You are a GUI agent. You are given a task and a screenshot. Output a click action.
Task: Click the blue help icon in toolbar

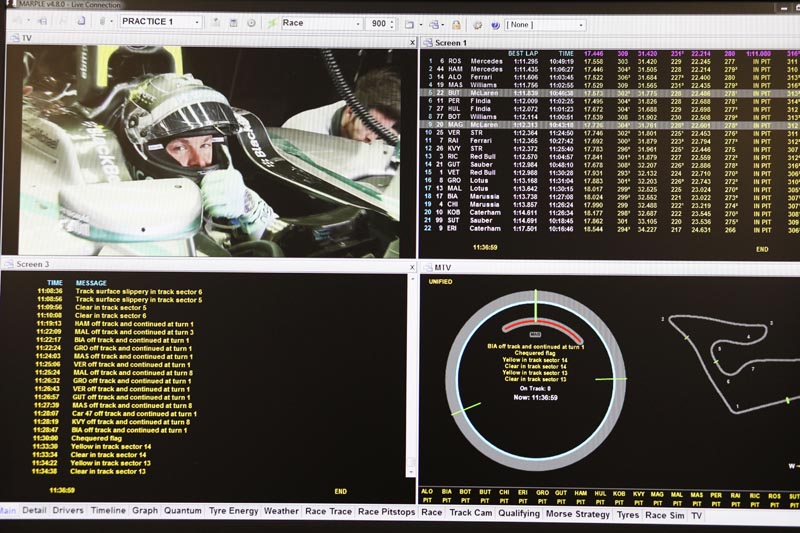click(495, 23)
